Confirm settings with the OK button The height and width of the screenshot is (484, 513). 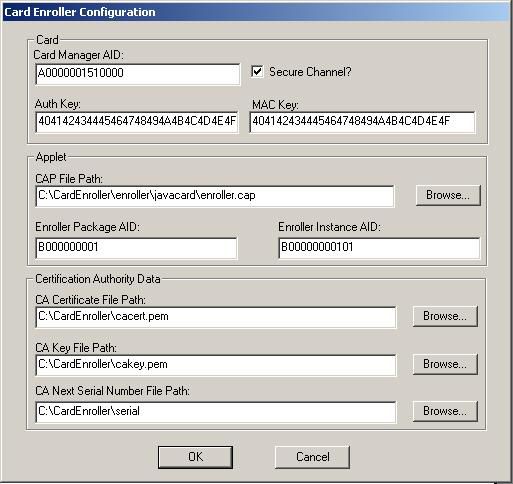[195, 457]
